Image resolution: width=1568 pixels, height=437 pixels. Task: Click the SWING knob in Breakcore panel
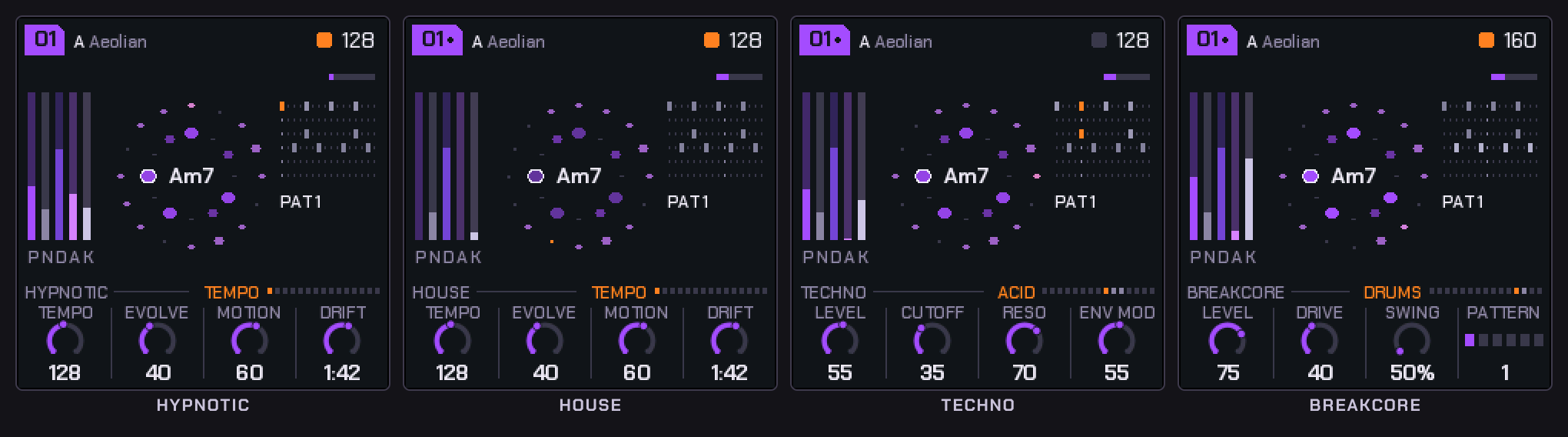coord(1412,339)
